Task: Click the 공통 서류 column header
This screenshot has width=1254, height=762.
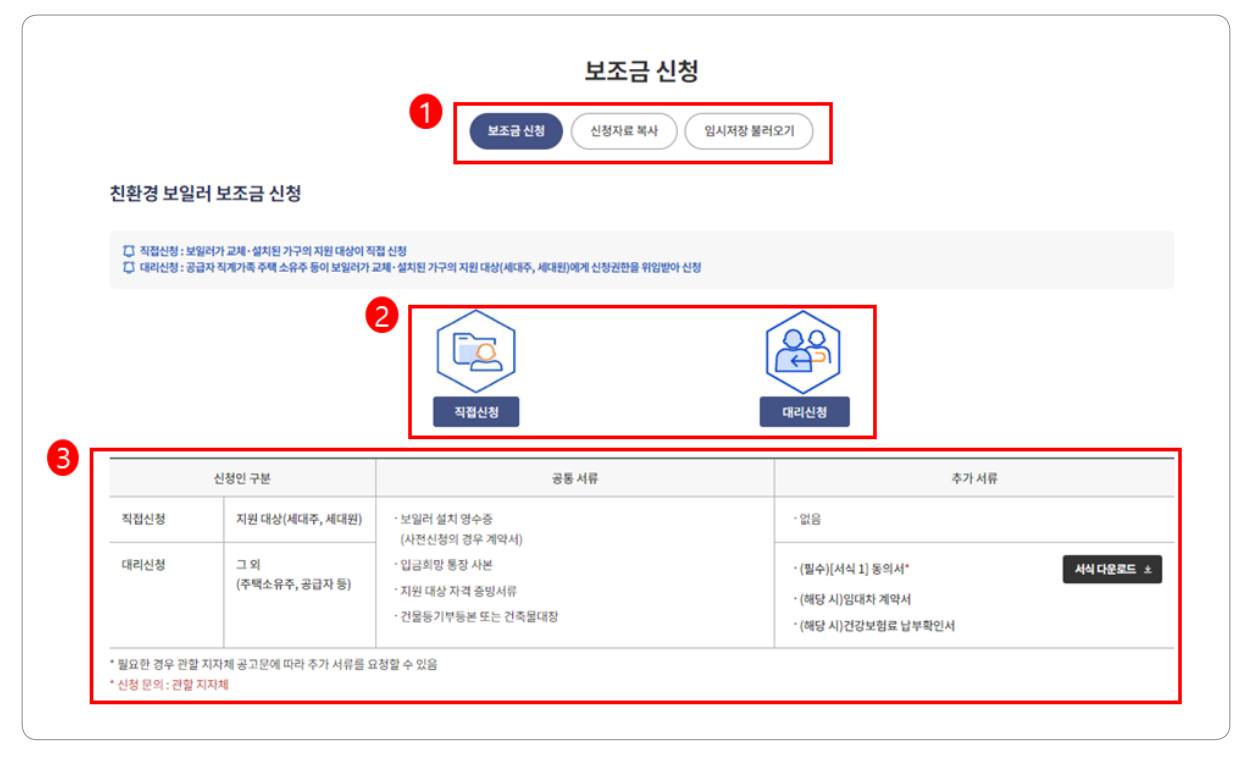Action: tap(572, 476)
